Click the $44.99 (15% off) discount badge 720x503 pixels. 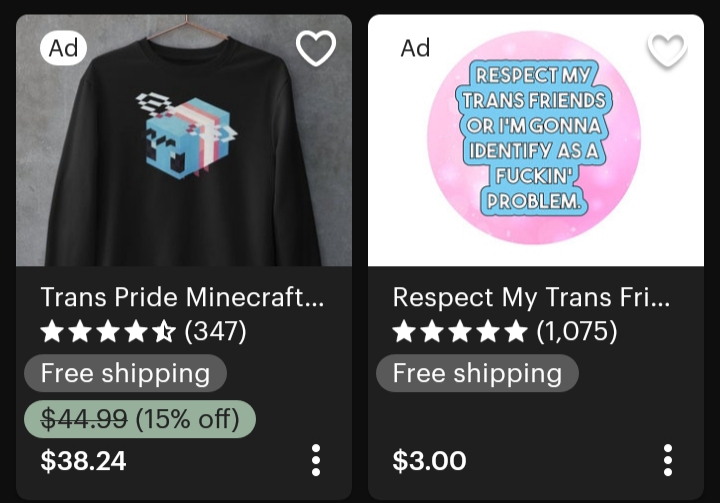tap(140, 419)
